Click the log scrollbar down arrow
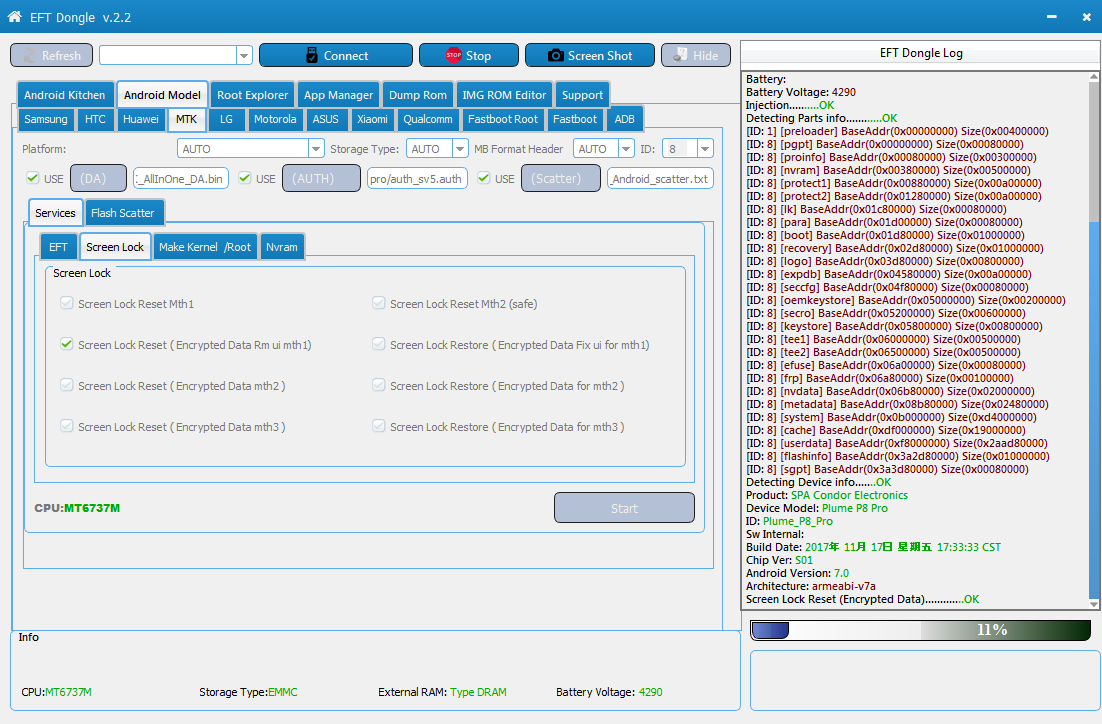The height and width of the screenshot is (724, 1102). coord(1094,604)
